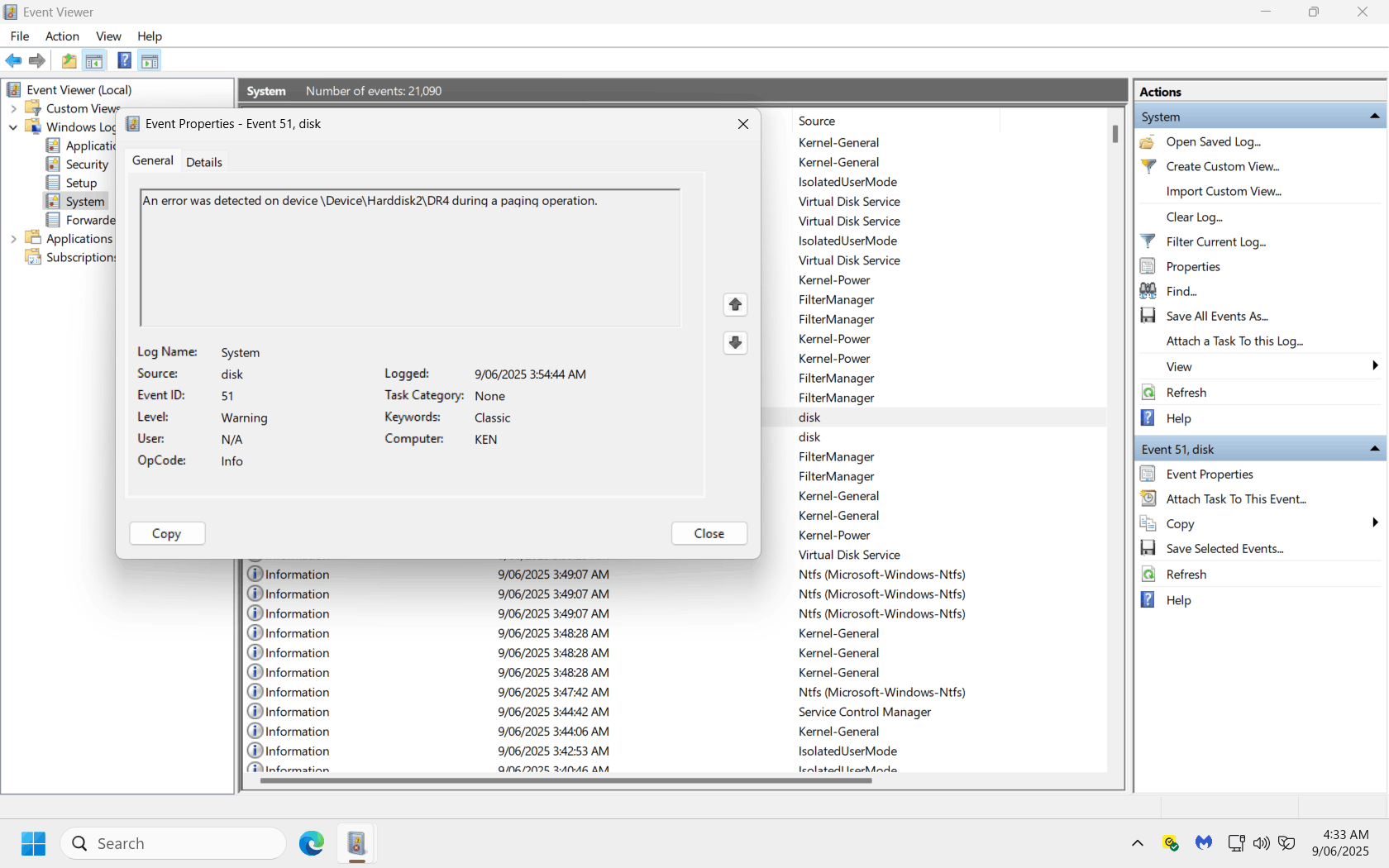Click the vertical scrollbar thumb of event list
Viewport: 1389px width, 868px height.
pyautogui.click(x=1115, y=134)
